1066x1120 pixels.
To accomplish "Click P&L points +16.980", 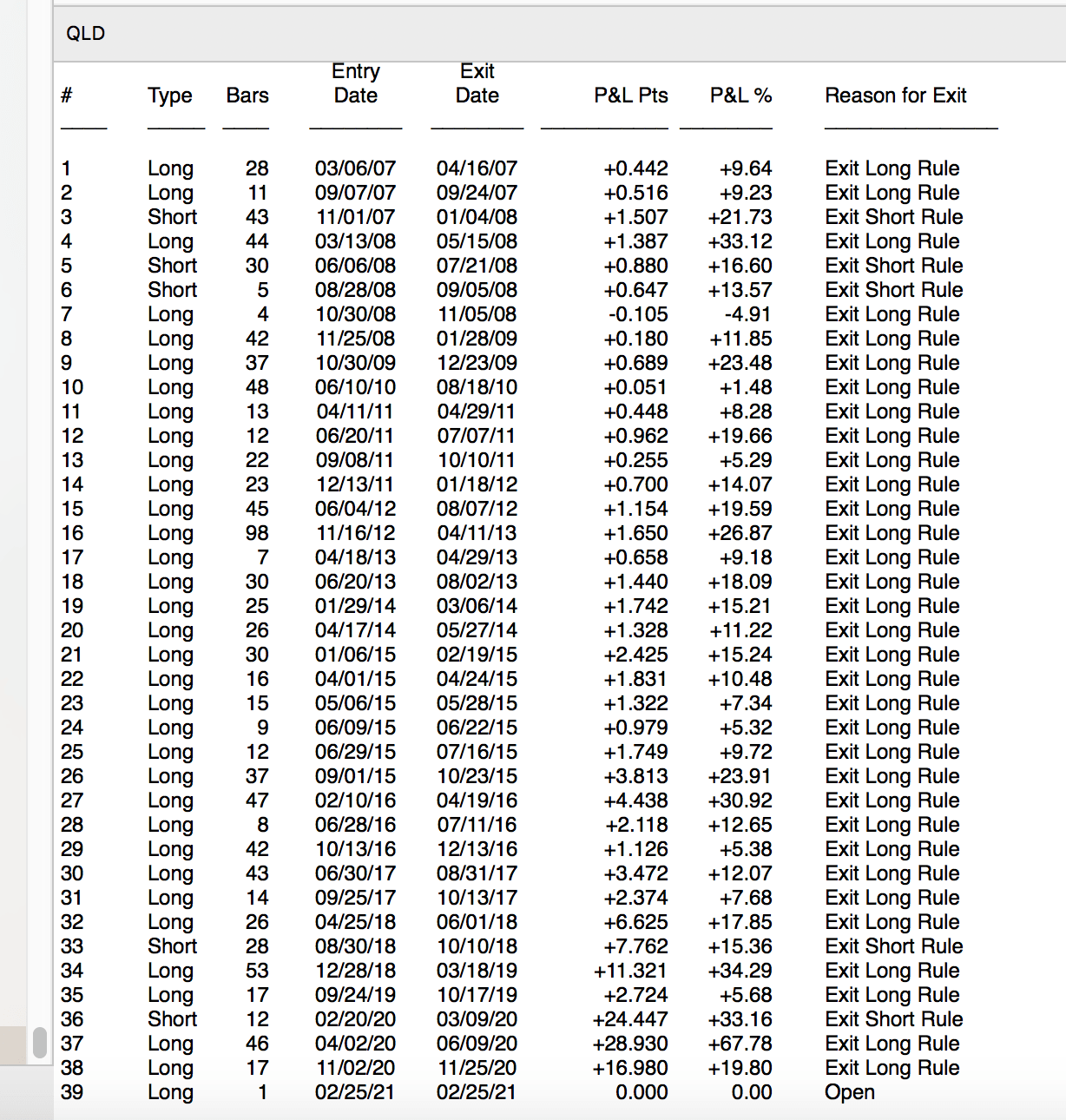I will coord(630,1068).
